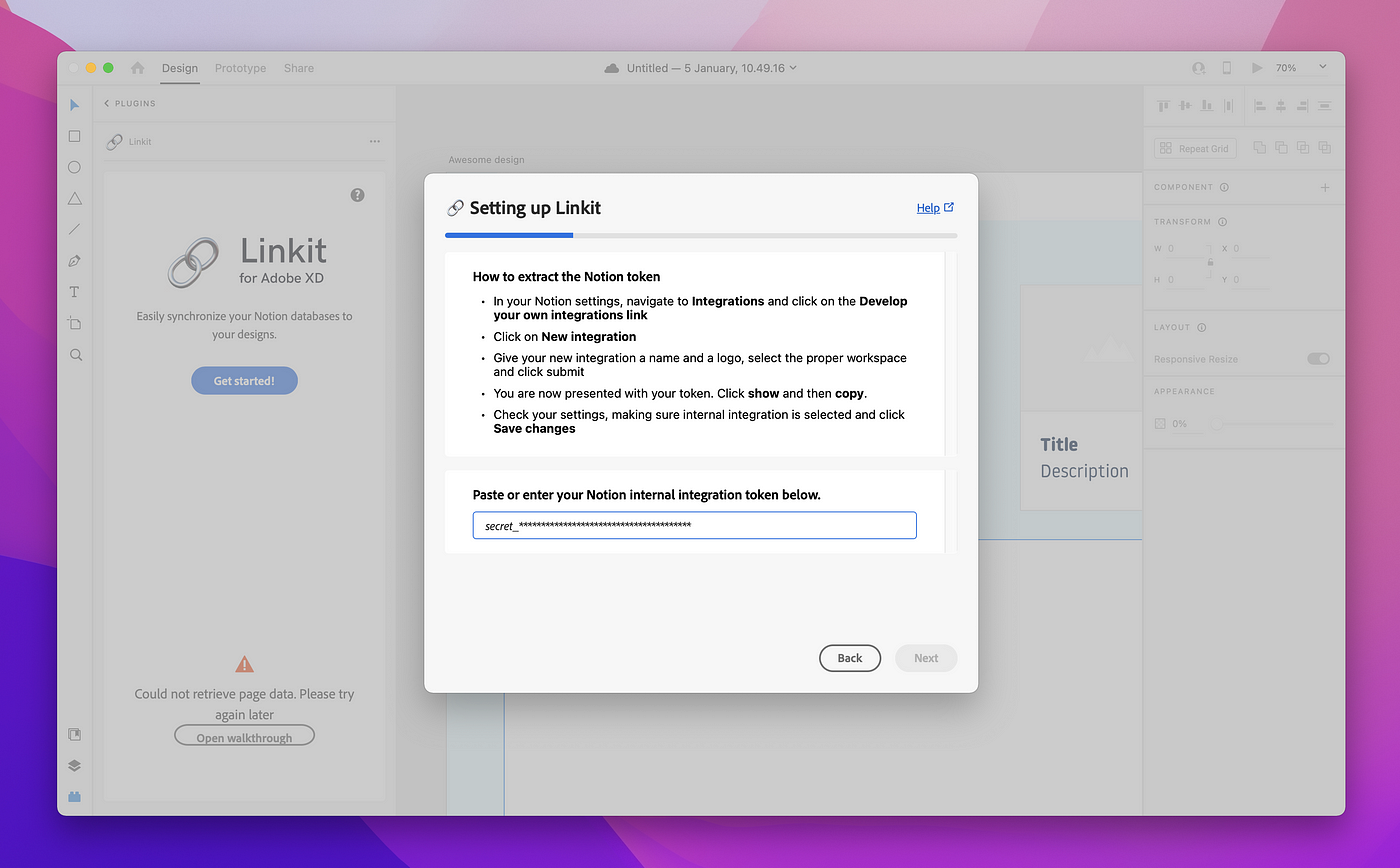Click the Notion integration token input field

[694, 525]
